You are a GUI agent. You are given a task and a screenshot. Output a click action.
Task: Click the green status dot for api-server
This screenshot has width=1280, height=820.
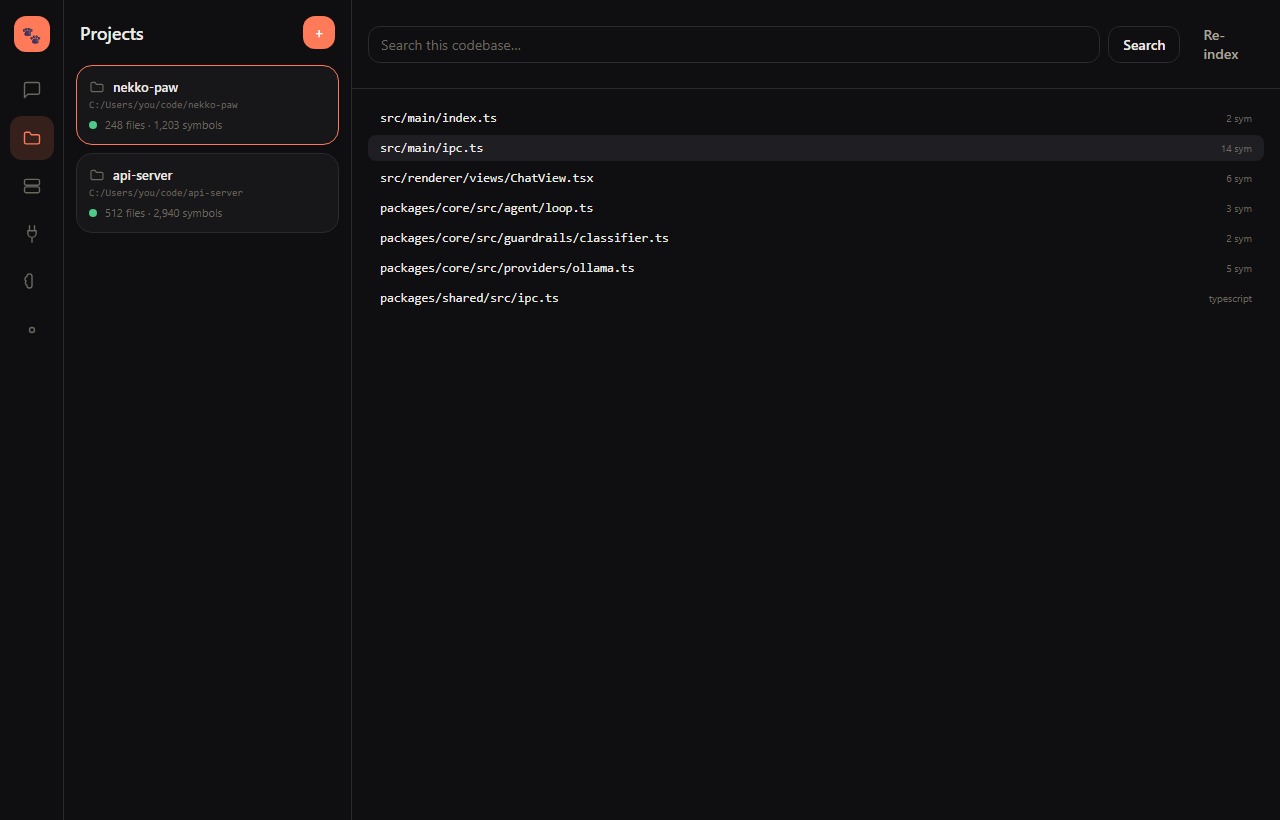(93, 213)
